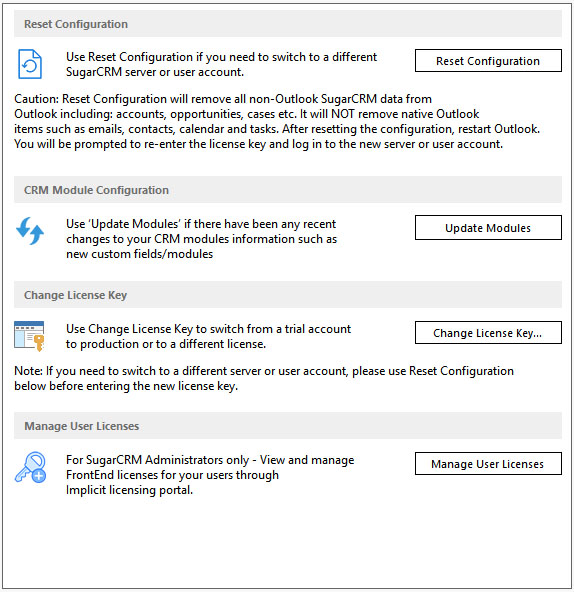Select the Manage User Licenses section header

click(288, 426)
